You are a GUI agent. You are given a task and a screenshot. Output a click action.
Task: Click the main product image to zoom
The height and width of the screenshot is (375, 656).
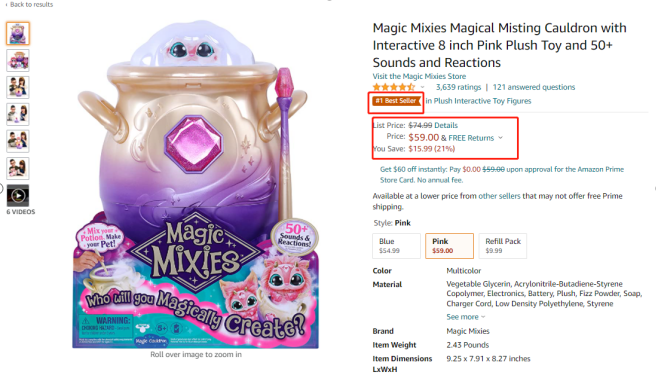pos(195,184)
